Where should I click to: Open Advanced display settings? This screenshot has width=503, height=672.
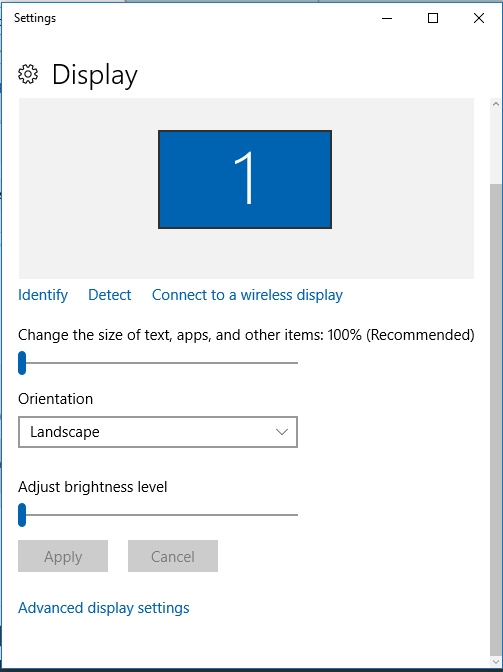point(104,608)
